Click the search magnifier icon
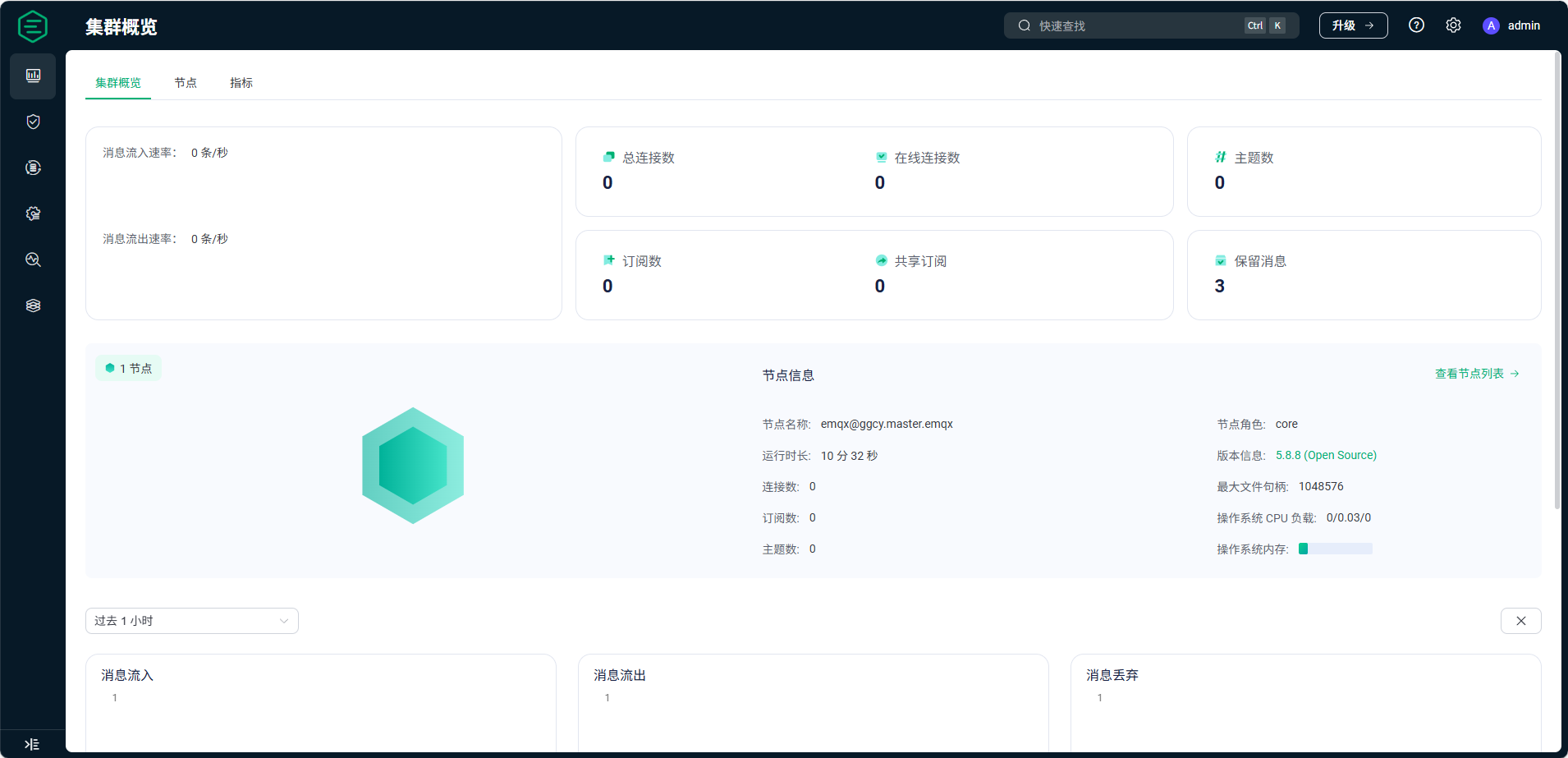The height and width of the screenshot is (758, 1568). pos(1025,25)
